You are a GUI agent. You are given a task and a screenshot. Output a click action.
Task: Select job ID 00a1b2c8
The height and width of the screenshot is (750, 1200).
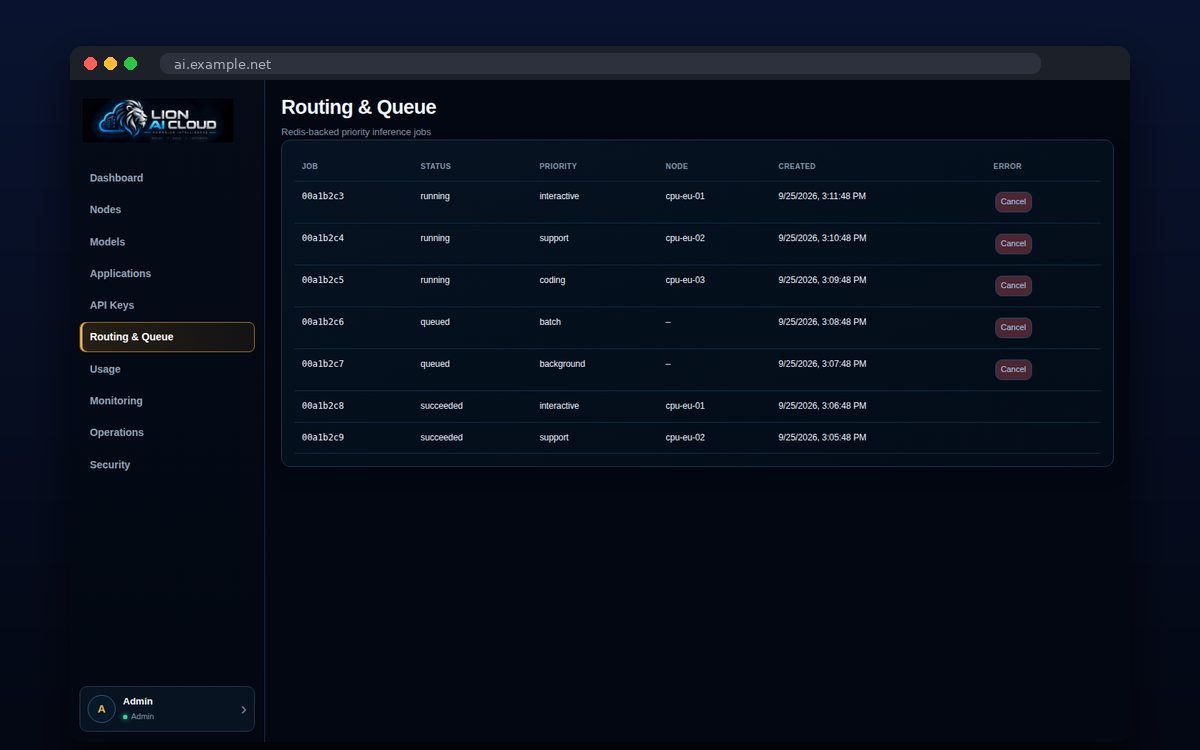(x=323, y=406)
